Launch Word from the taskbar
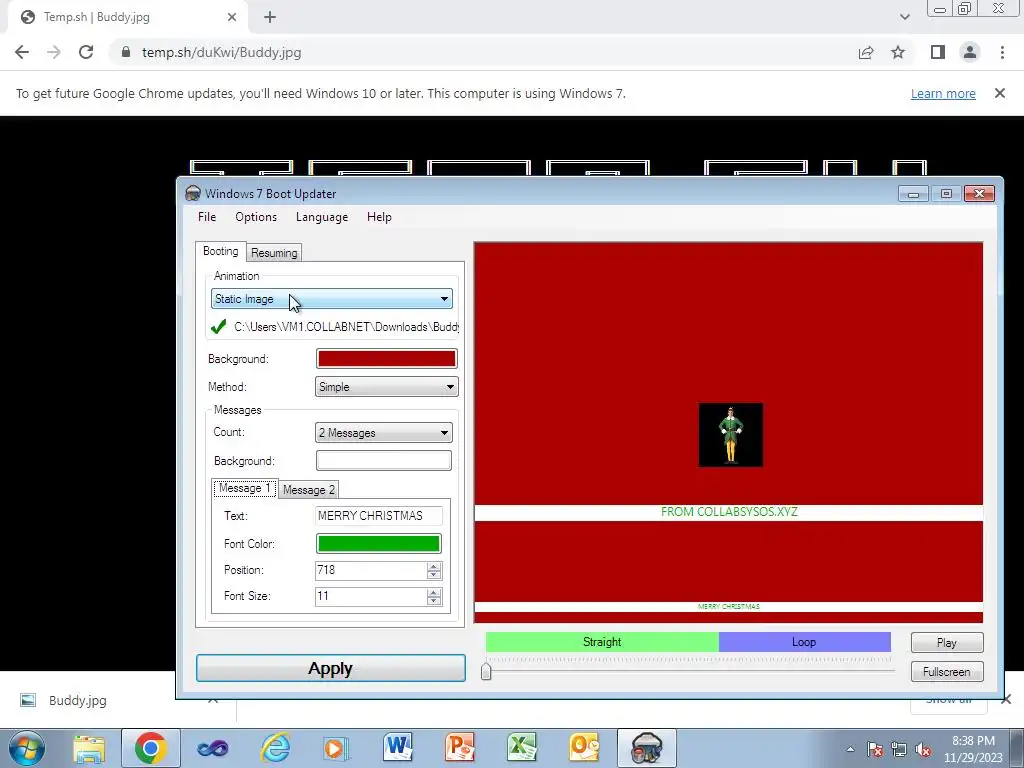Image resolution: width=1024 pixels, height=768 pixels. click(x=398, y=748)
